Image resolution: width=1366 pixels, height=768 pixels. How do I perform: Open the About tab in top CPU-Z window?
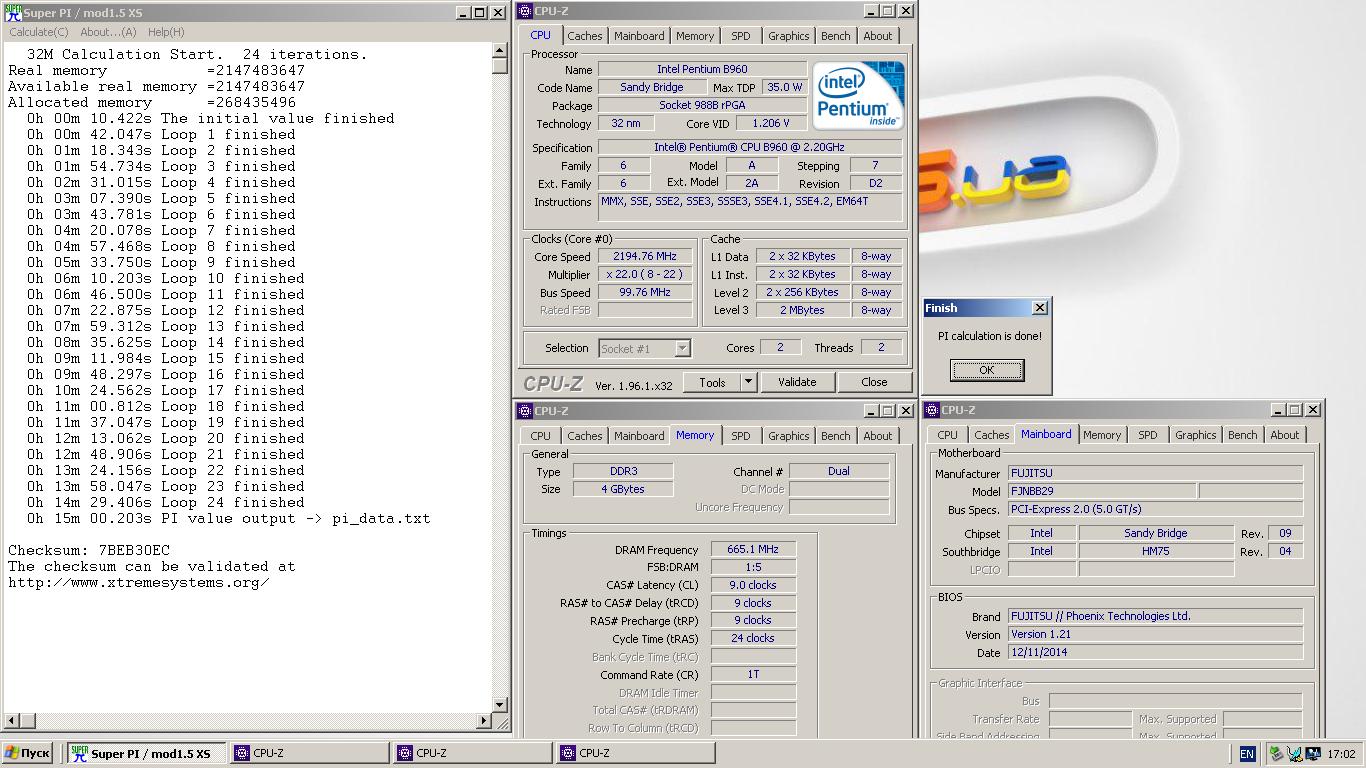click(x=878, y=36)
